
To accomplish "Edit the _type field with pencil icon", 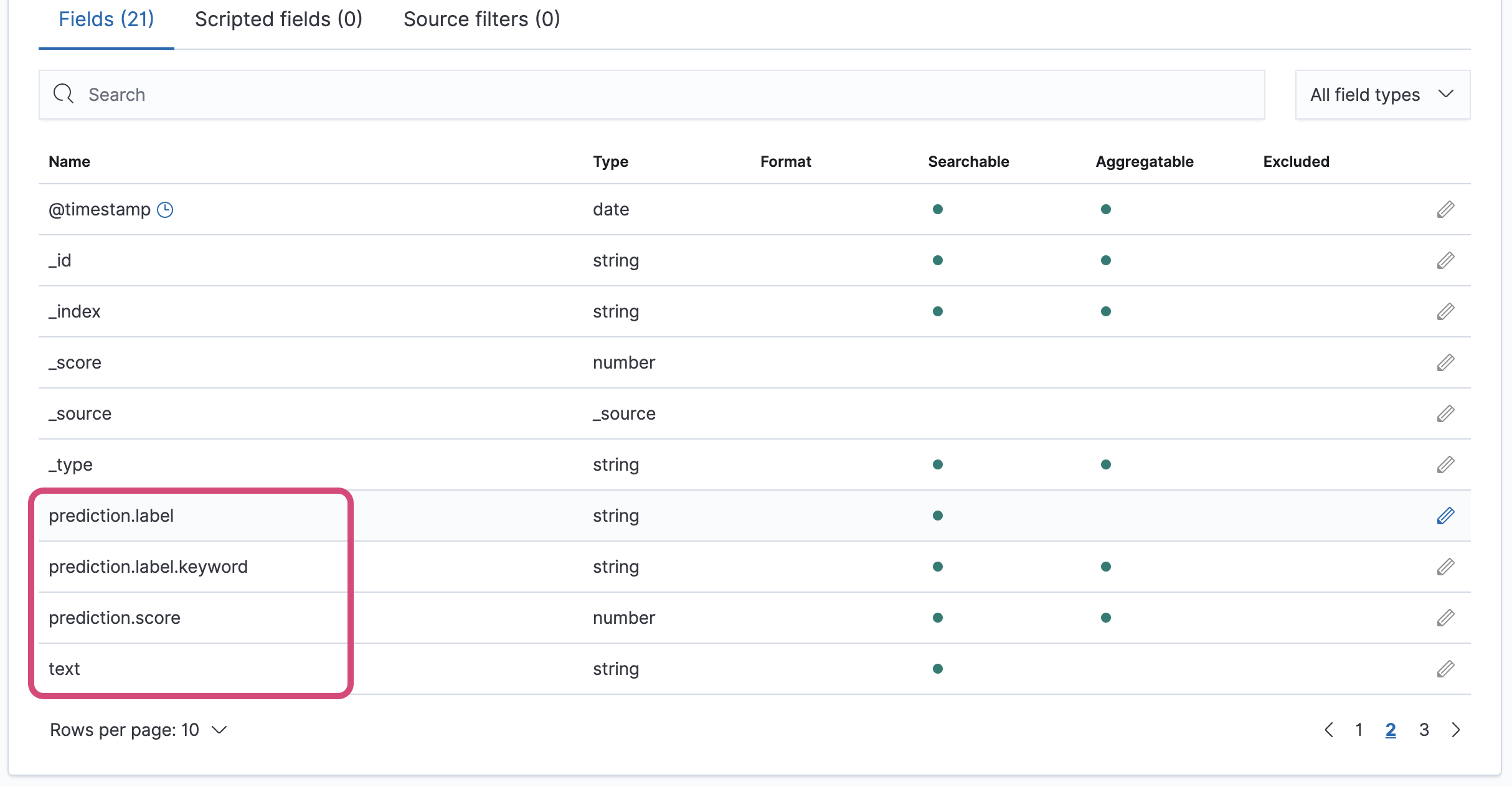I will pyautogui.click(x=1445, y=464).
